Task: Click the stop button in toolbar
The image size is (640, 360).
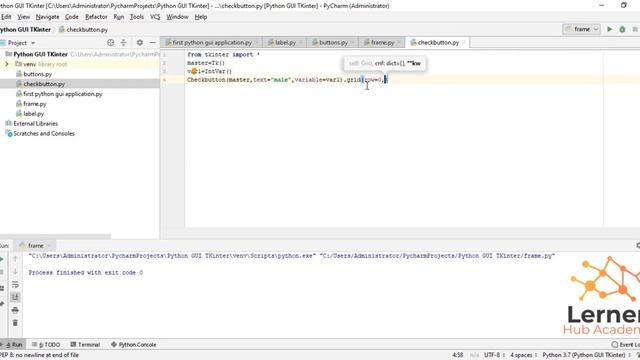Action: (635, 29)
